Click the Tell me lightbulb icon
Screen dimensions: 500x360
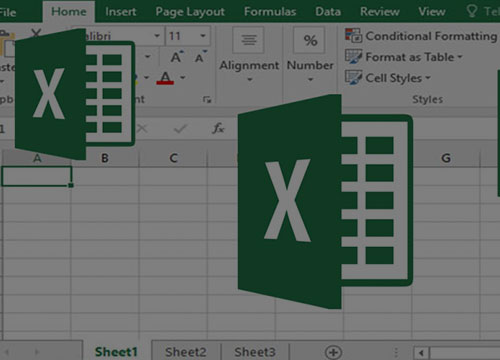[x=472, y=11]
